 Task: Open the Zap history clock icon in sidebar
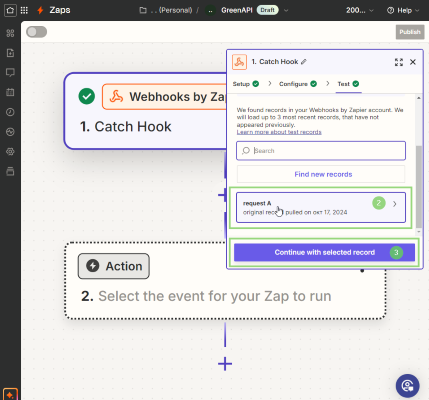pos(10,112)
